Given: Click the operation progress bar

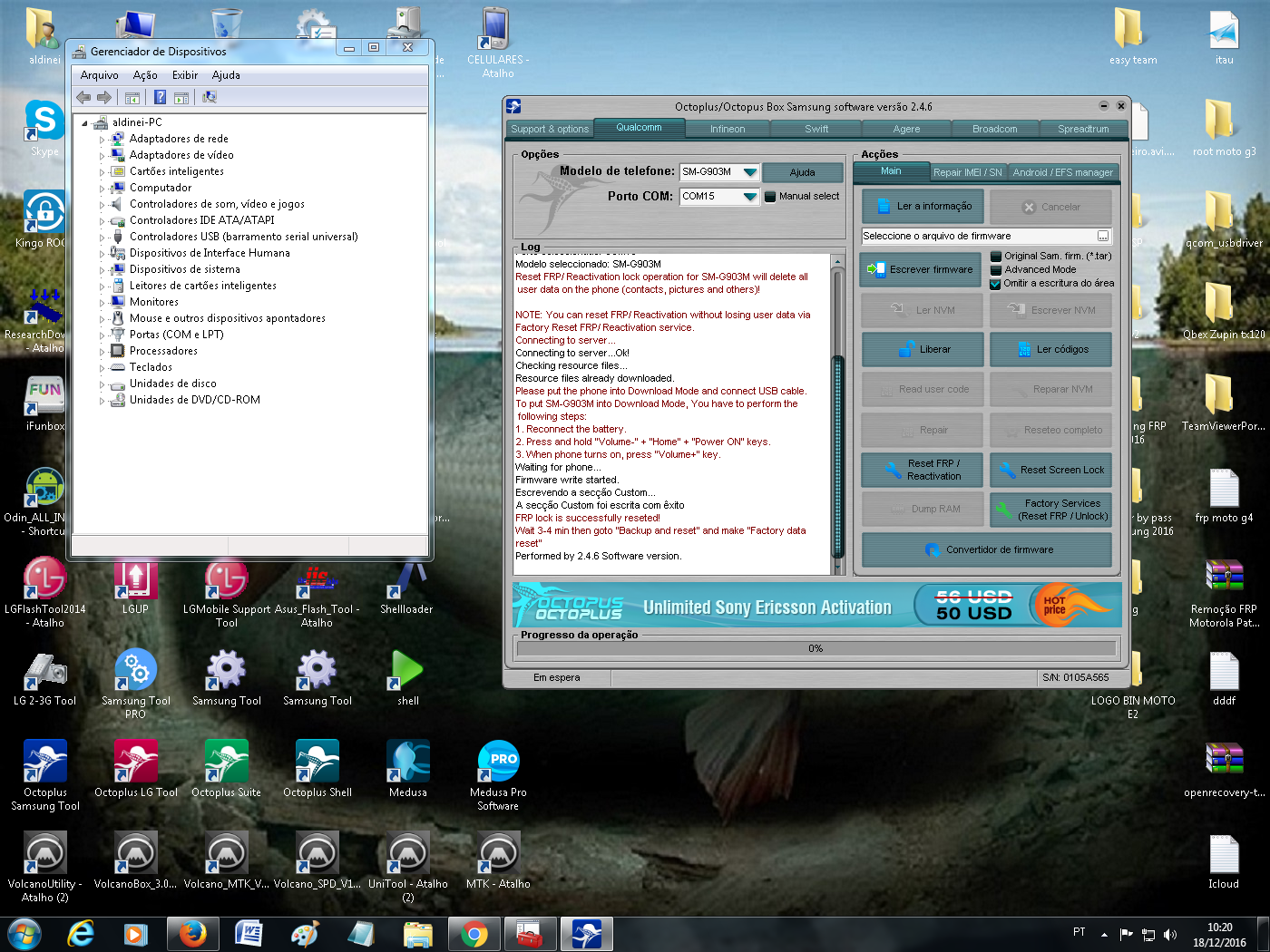Looking at the screenshot, I should pyautogui.click(x=816, y=648).
